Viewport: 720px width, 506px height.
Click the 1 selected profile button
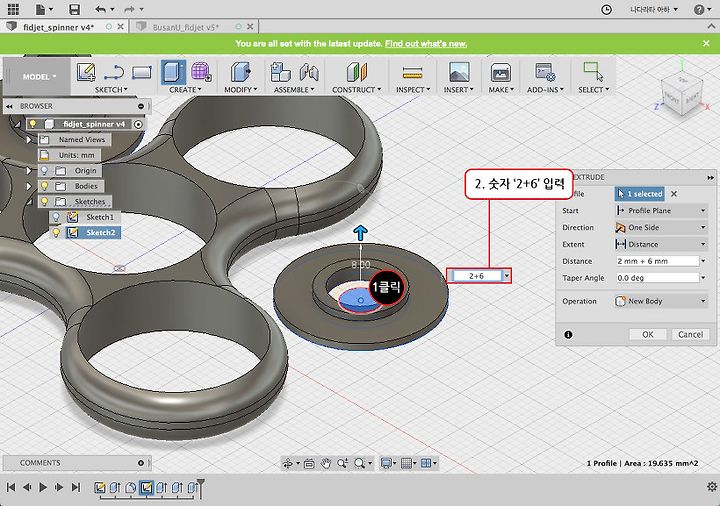click(640, 194)
